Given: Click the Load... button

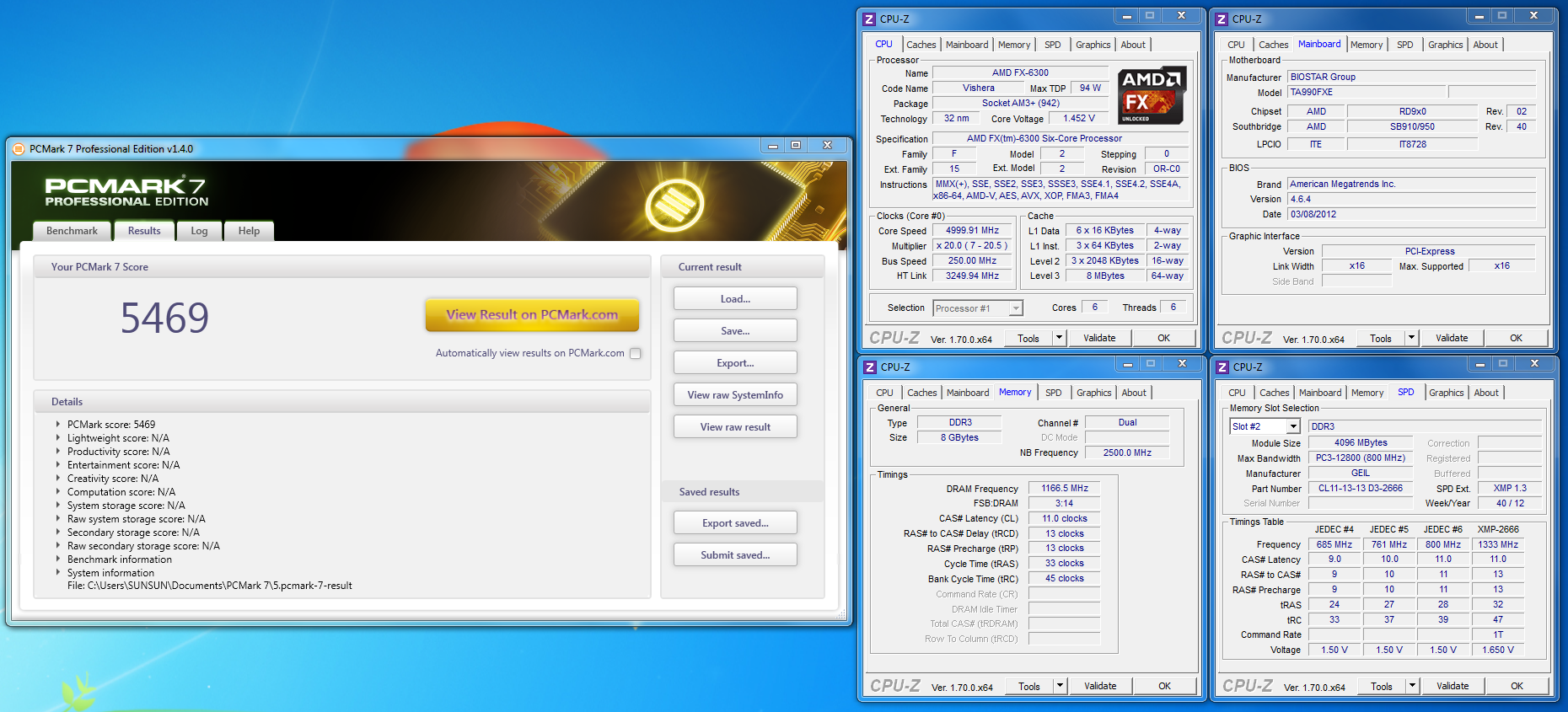Looking at the screenshot, I should pos(735,299).
